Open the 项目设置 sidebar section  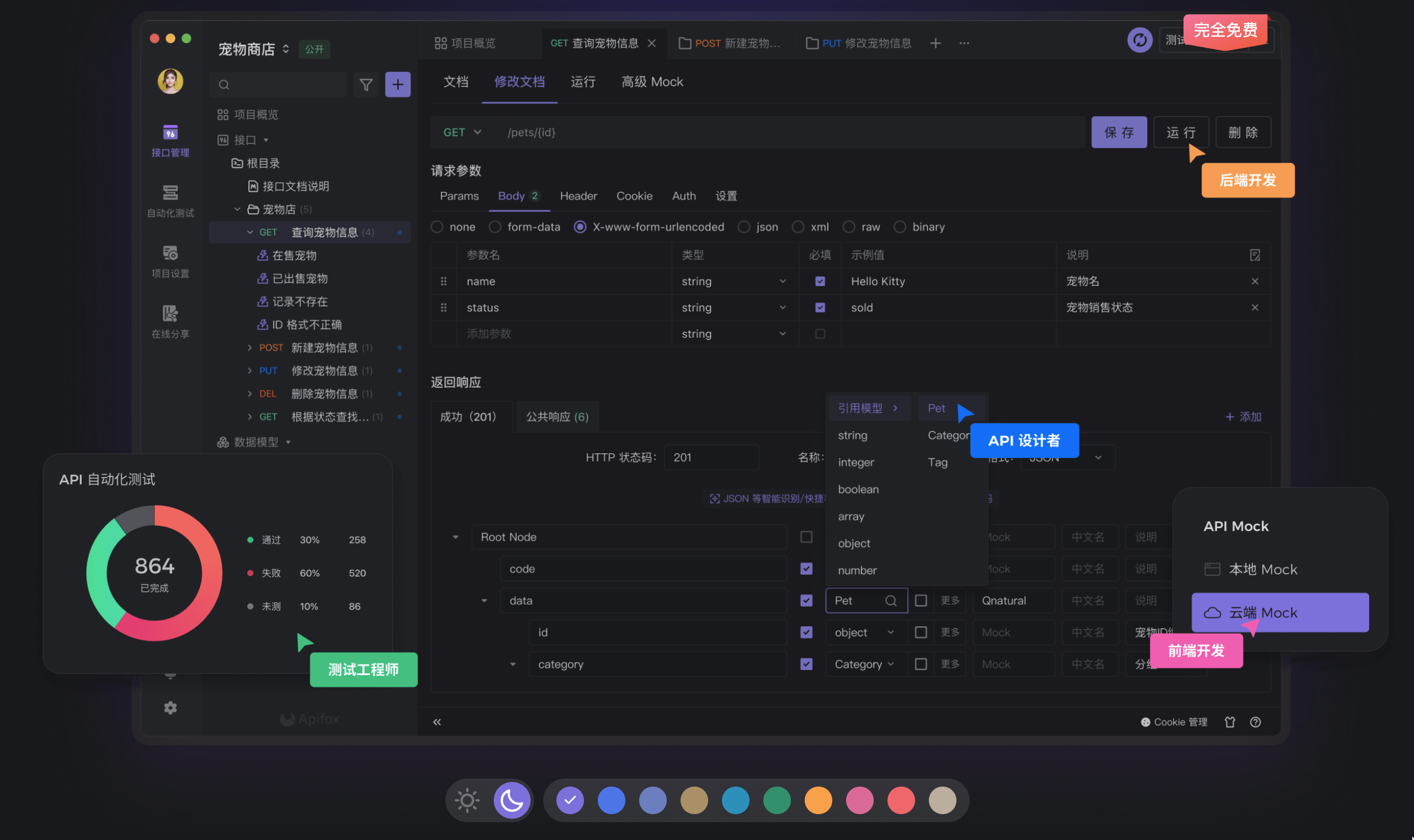tap(170, 261)
